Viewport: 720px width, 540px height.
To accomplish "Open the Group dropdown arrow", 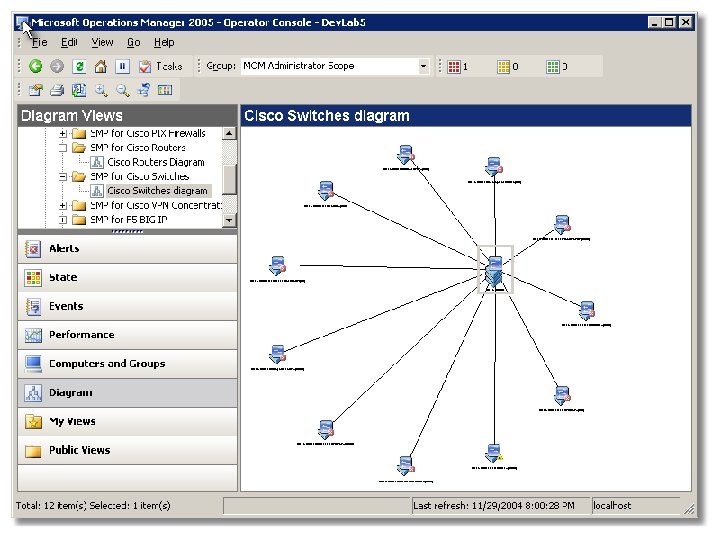I will (423, 66).
